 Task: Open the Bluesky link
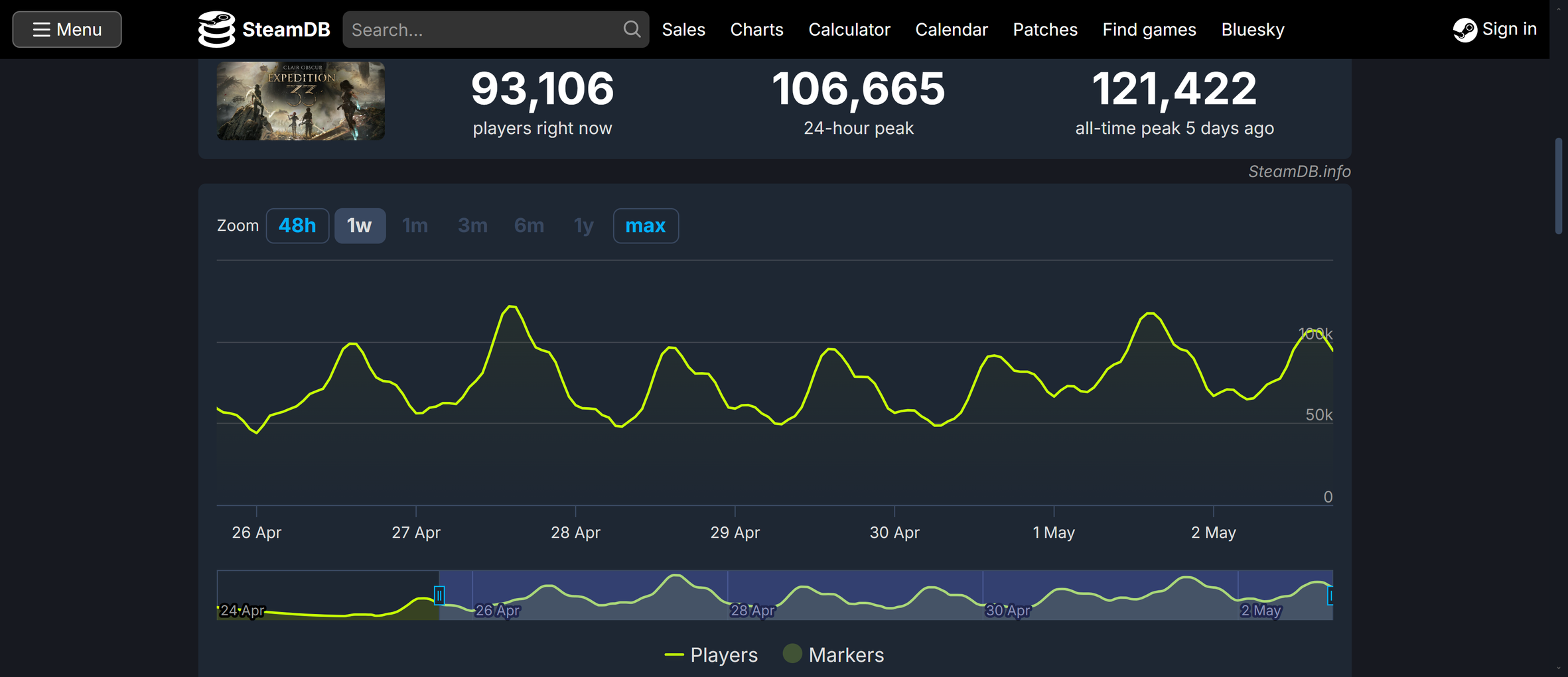click(x=1252, y=29)
